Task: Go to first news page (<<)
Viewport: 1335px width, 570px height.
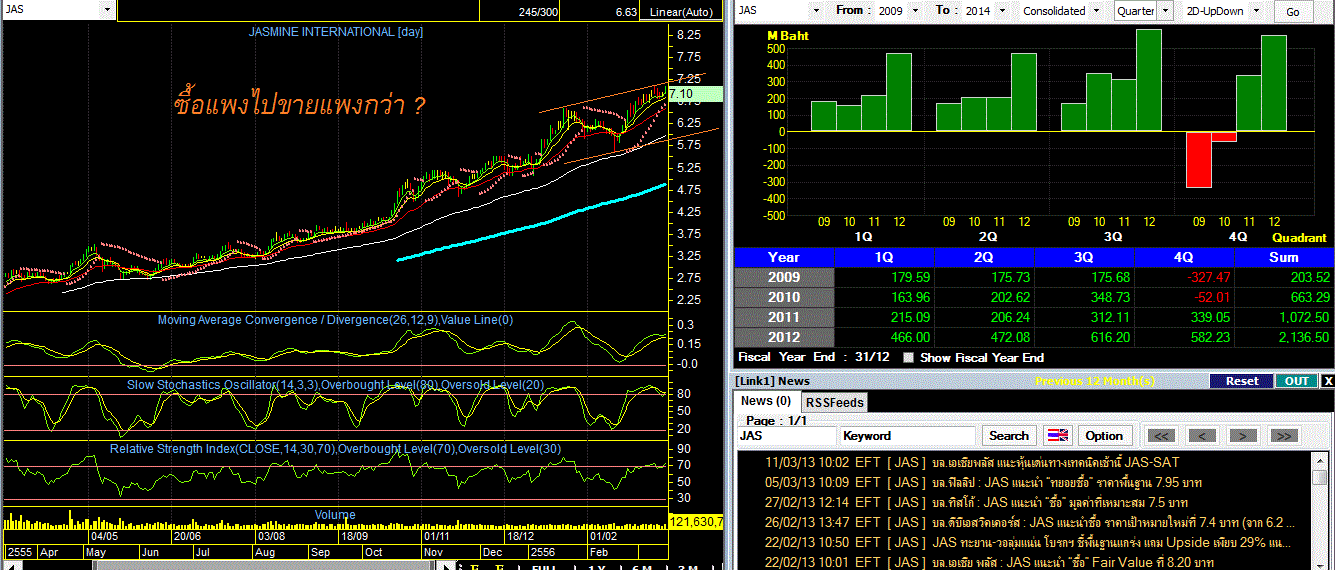Action: point(1160,435)
